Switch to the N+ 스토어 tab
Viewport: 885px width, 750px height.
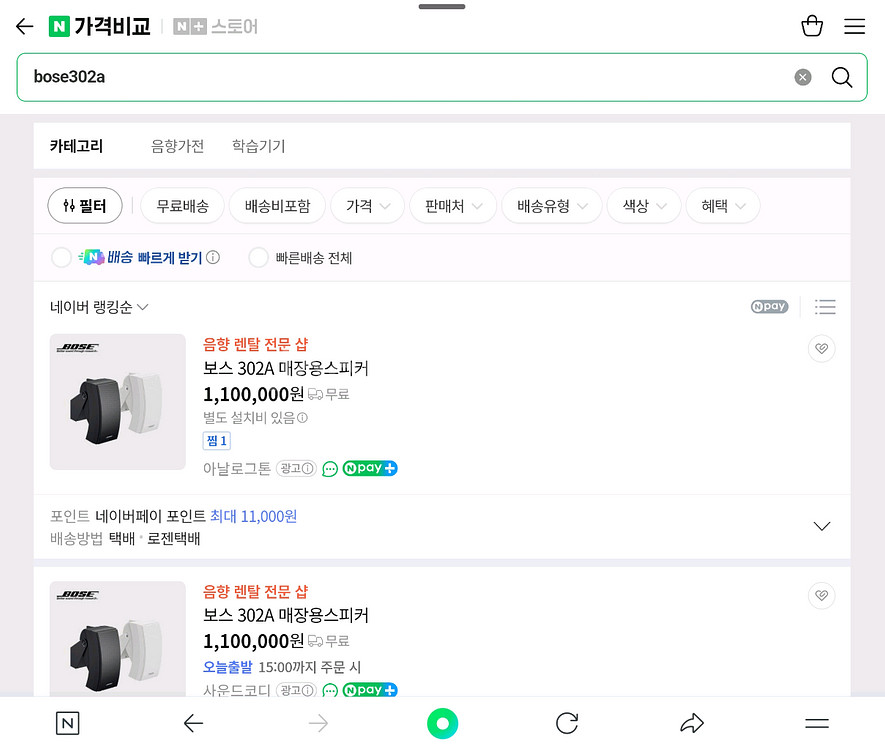(216, 27)
